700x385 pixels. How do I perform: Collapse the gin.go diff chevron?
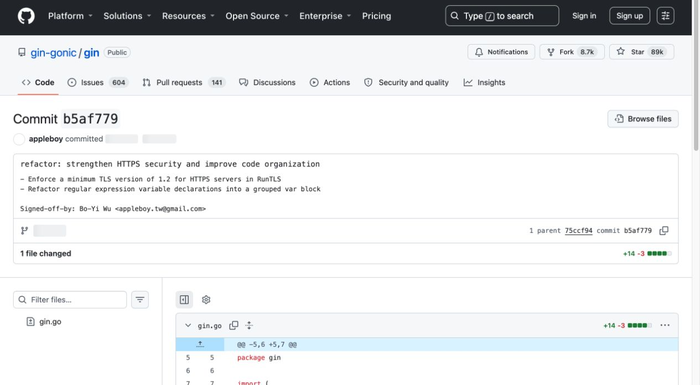(188, 326)
